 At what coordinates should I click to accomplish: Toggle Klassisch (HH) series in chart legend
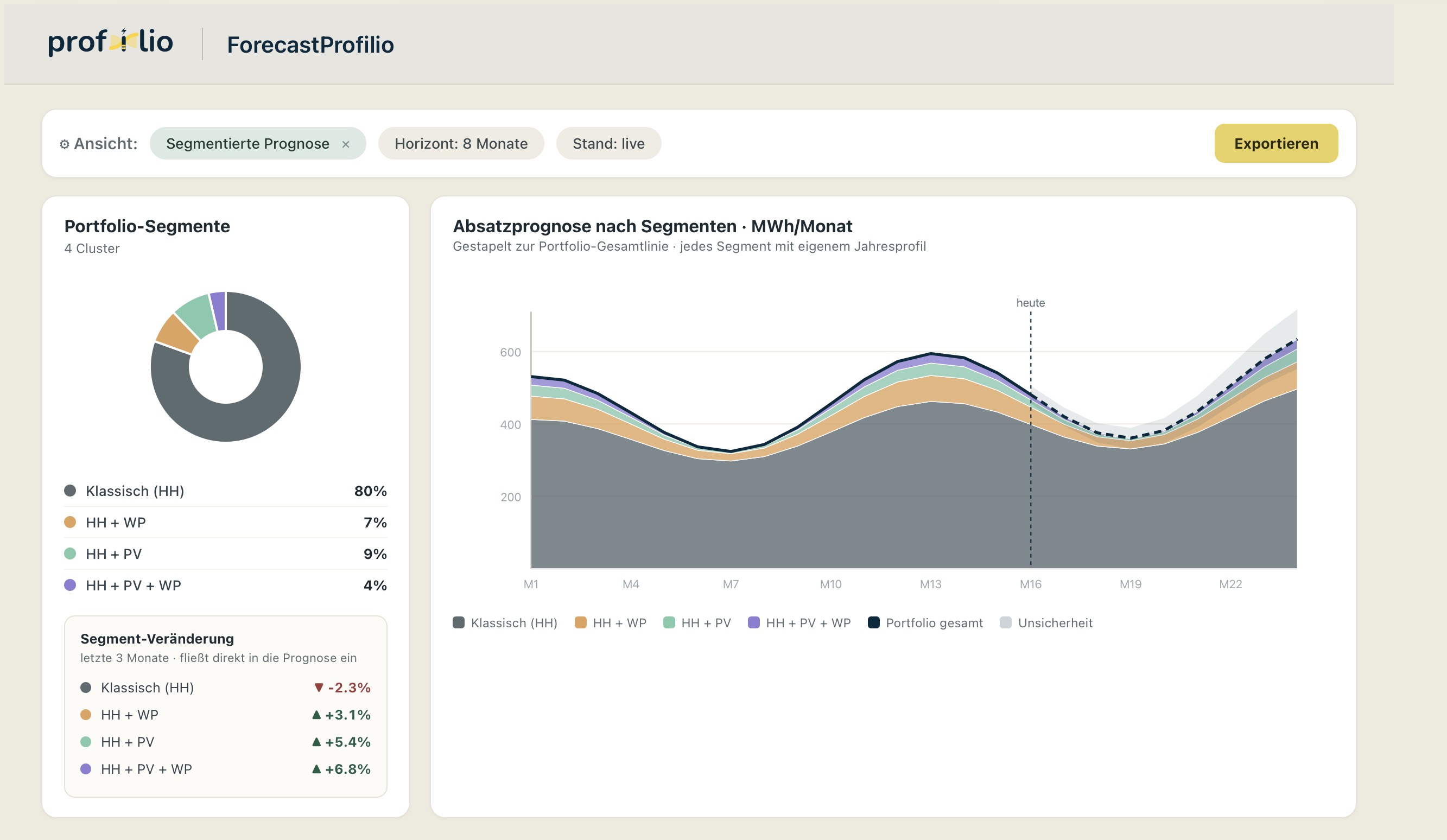click(x=505, y=623)
